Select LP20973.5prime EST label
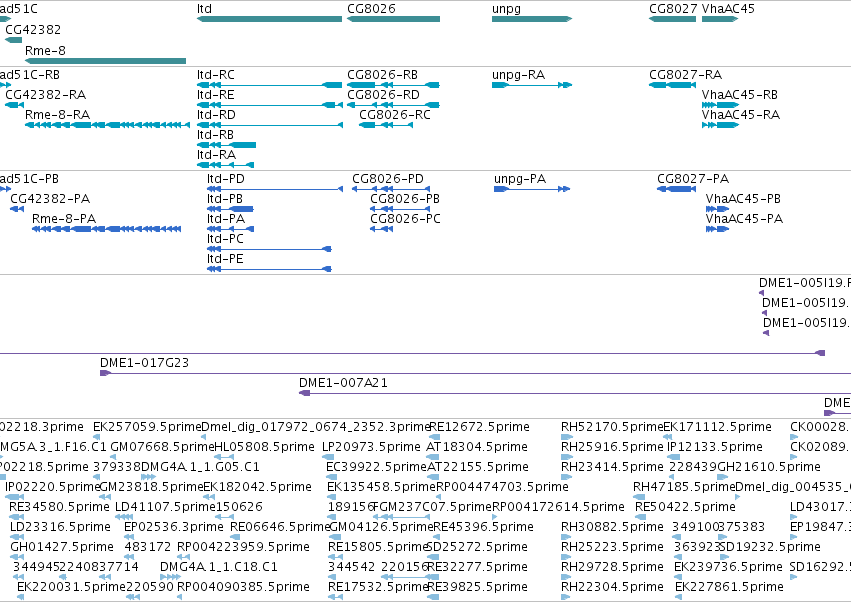 (x=371, y=447)
